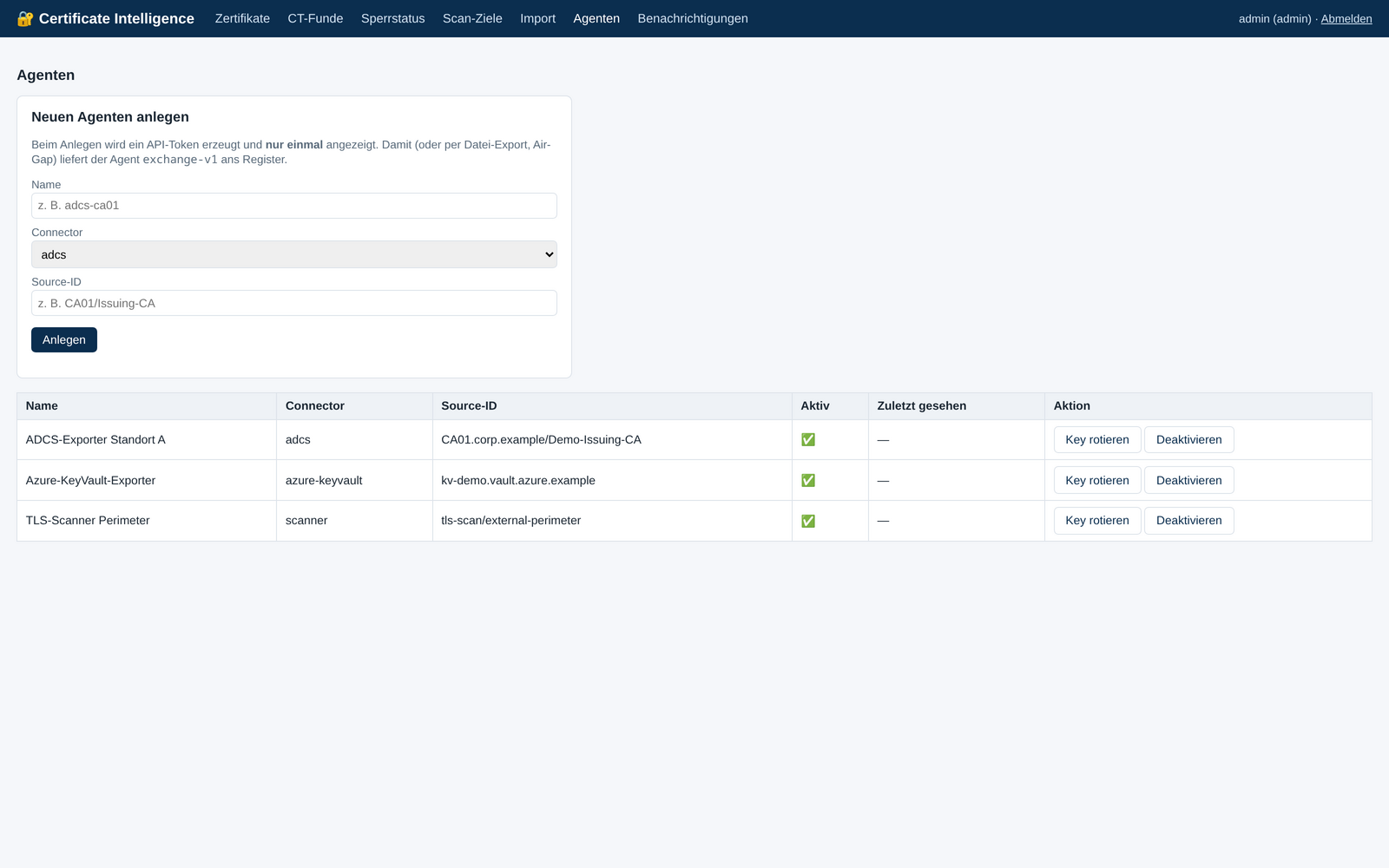Rotate key for TLS-Scanner Perimeter

pos(1097,521)
